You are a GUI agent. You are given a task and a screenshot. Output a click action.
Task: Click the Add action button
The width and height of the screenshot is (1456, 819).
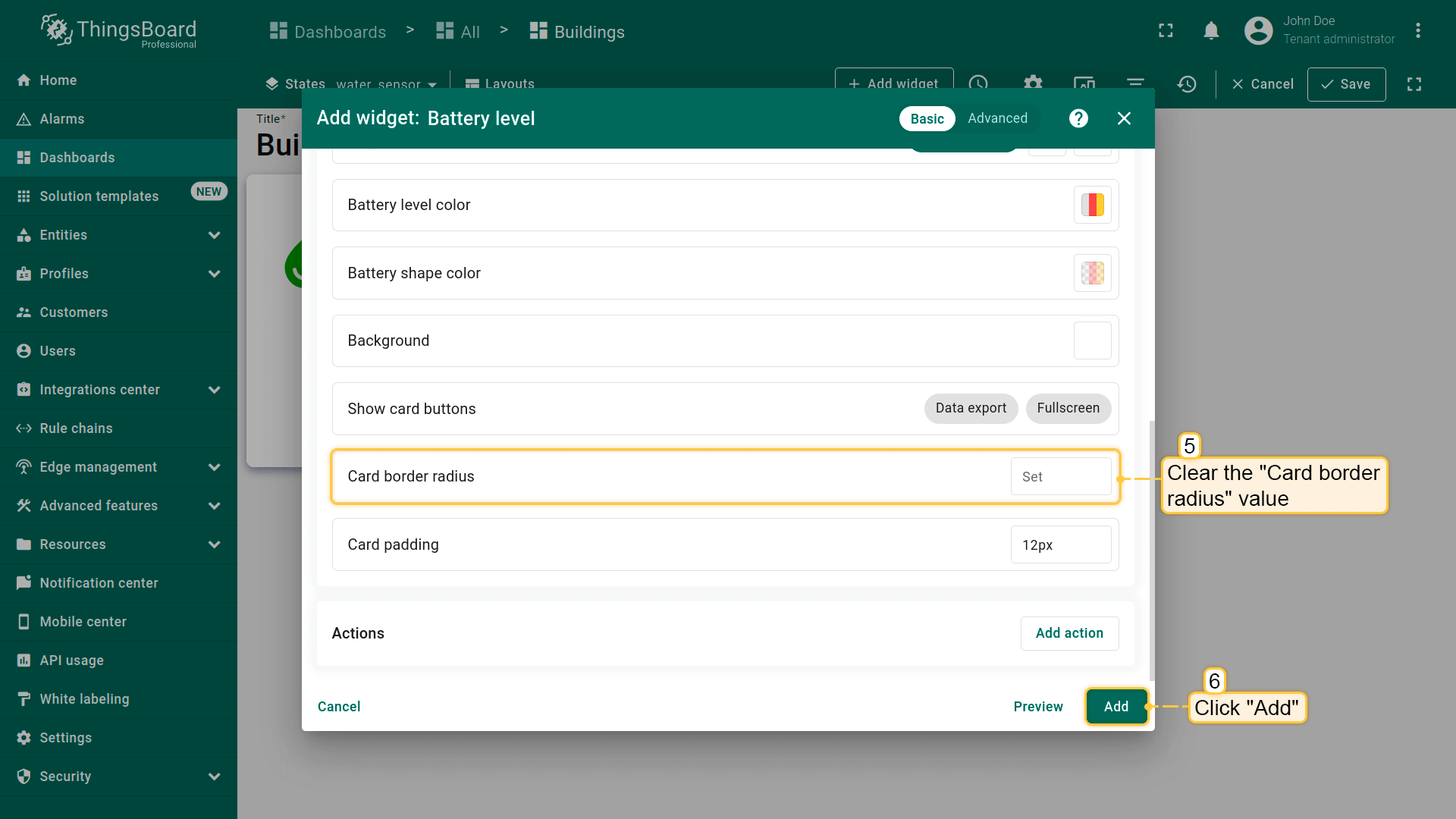(x=1069, y=633)
